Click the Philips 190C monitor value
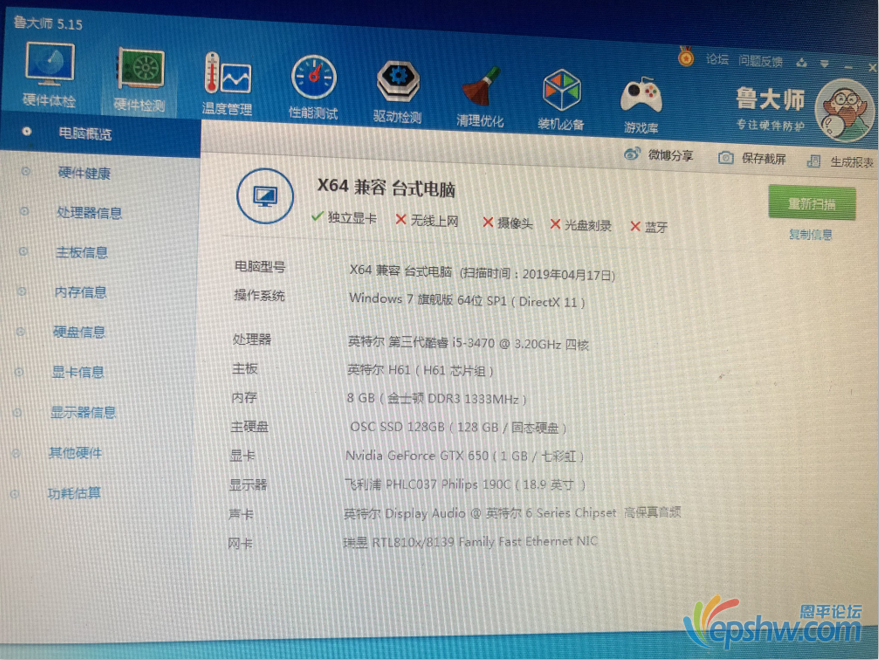Image resolution: width=879 pixels, height=660 pixels. pyautogui.click(x=465, y=484)
